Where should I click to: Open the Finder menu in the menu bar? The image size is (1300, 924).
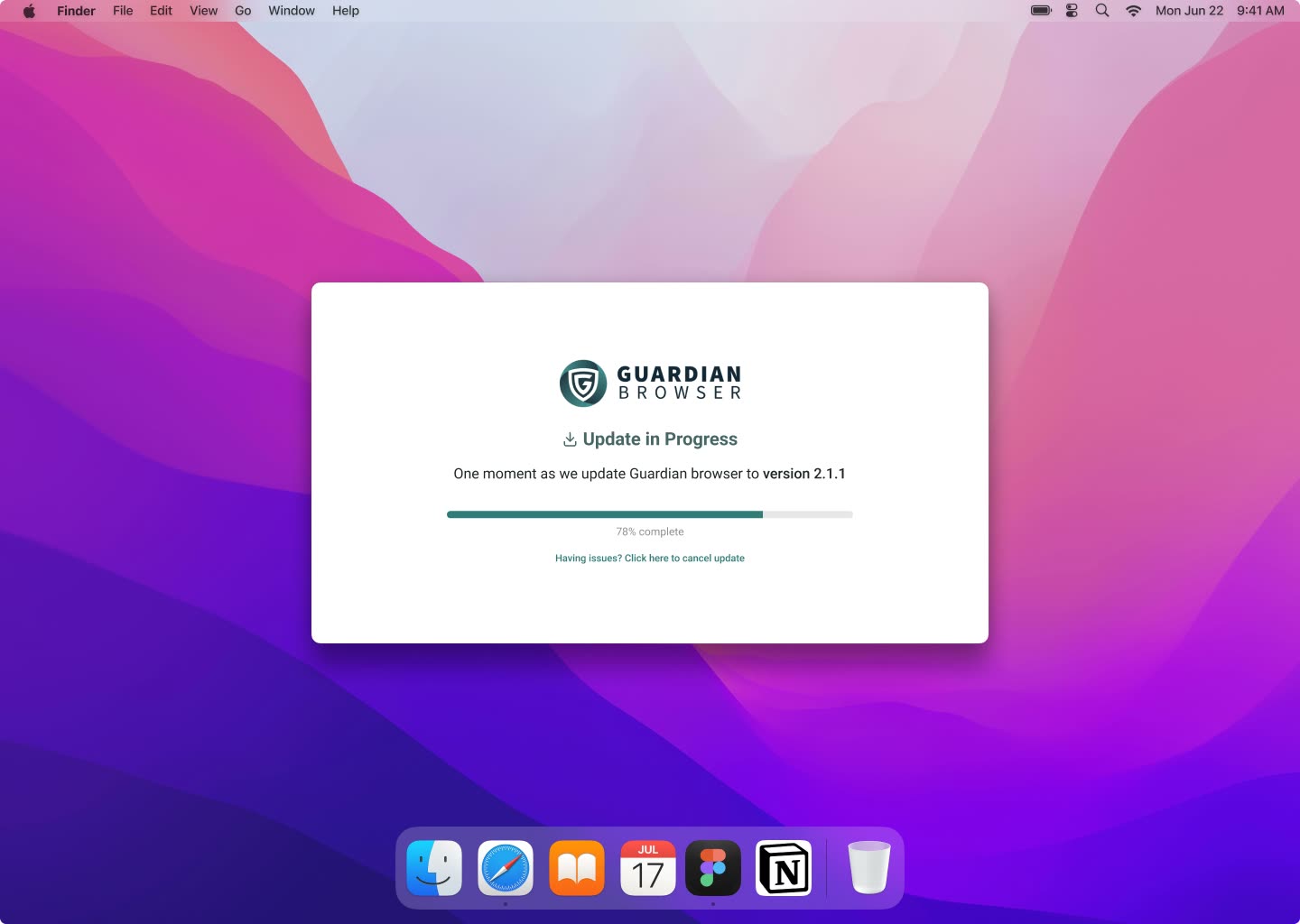[x=76, y=11]
